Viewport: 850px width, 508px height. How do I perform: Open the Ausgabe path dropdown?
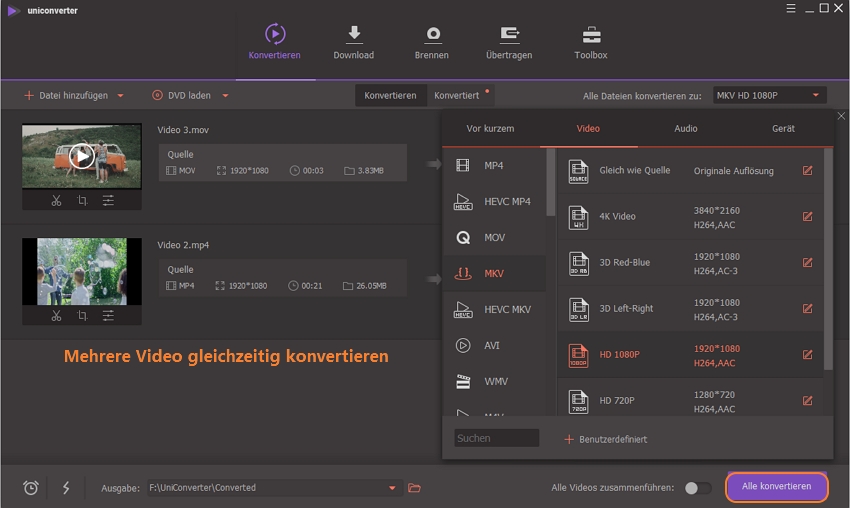click(x=392, y=488)
